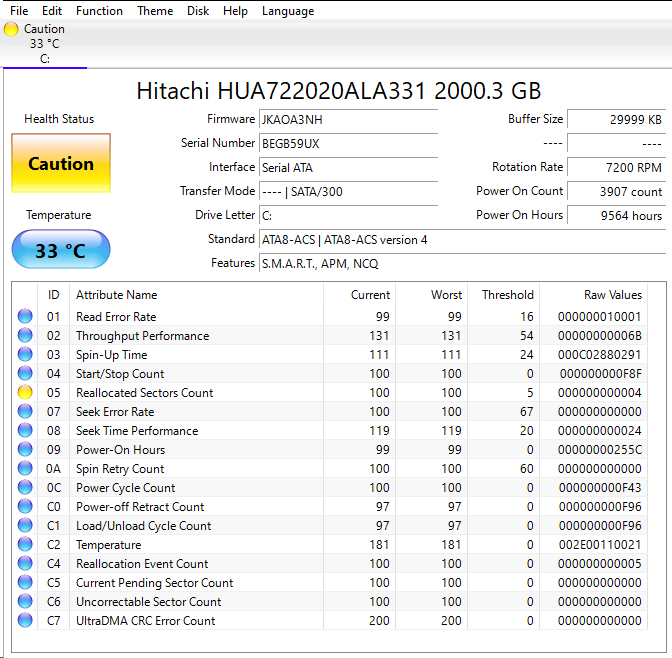Click the blue status icon for Power-off Retract Count

(25, 506)
